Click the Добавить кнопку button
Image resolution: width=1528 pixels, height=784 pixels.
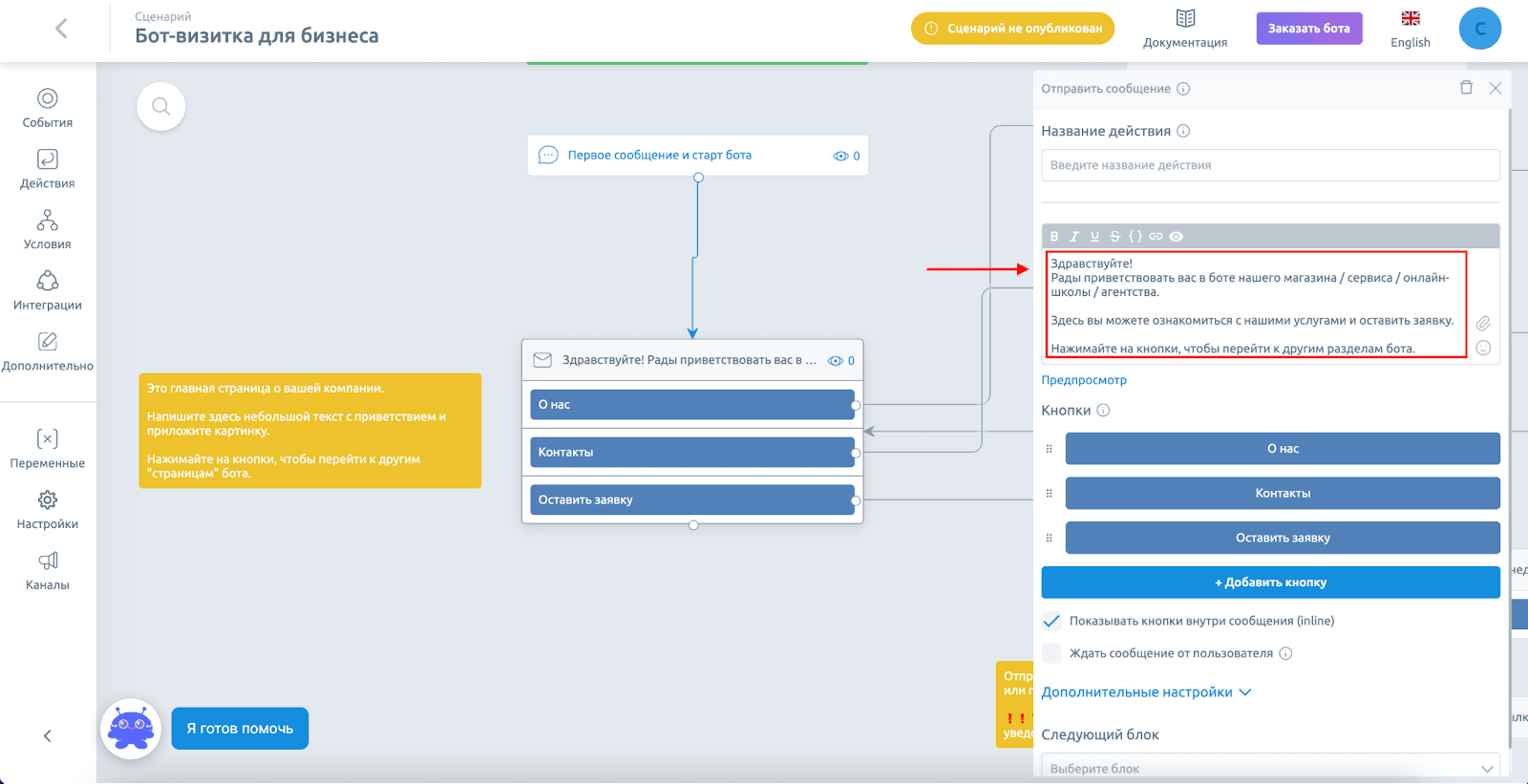coord(1270,583)
